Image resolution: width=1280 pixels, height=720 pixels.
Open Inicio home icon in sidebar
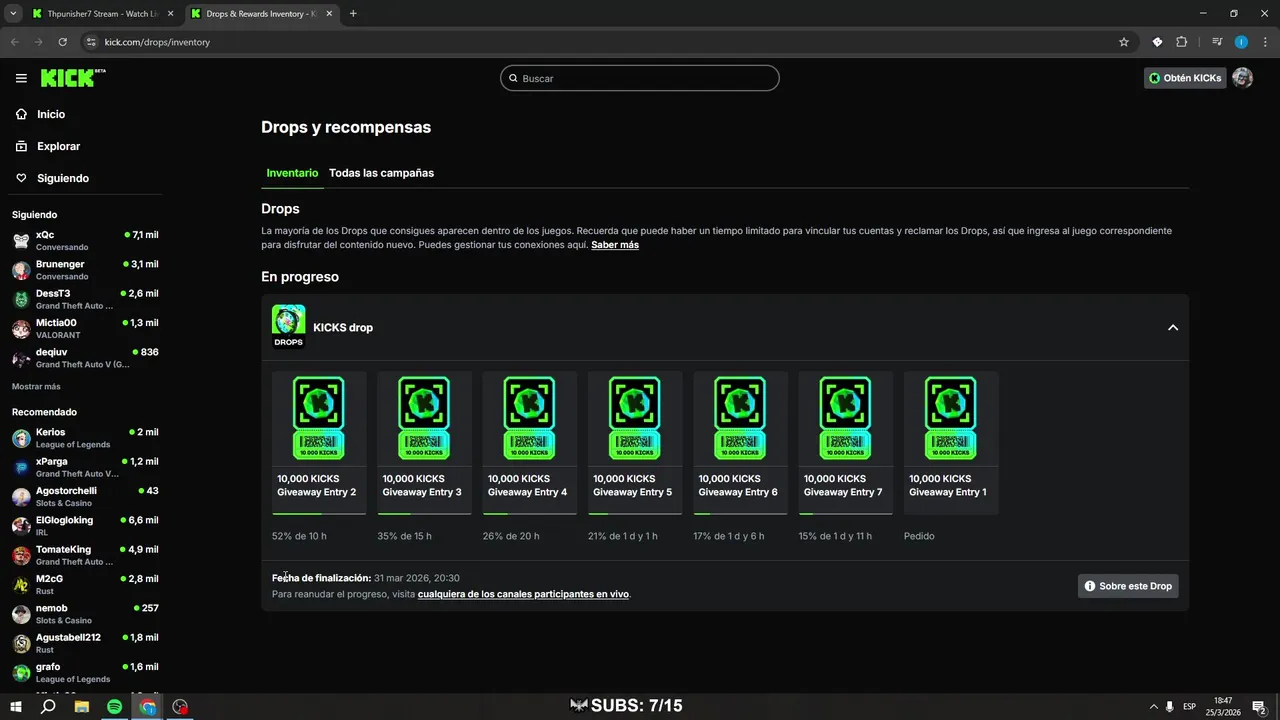tap(21, 114)
